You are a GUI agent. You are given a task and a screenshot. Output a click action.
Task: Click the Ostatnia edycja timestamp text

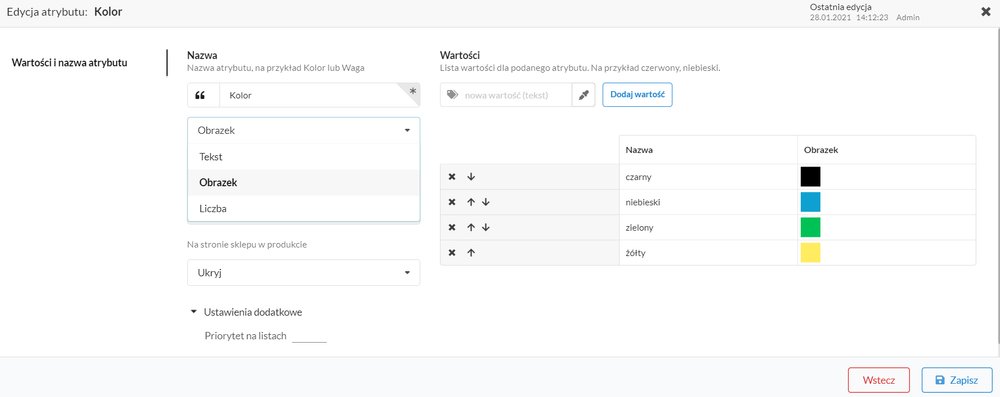(848, 18)
